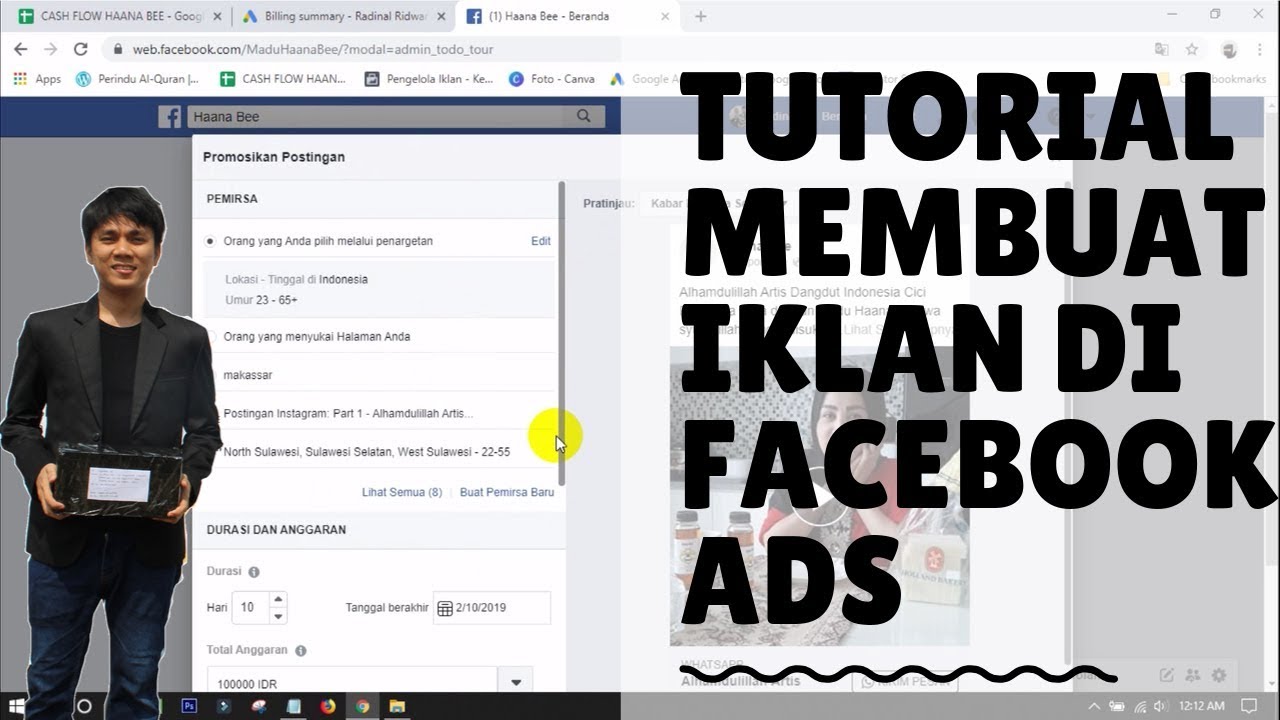Open Pengelola Iklan bookmark
Image resolution: width=1280 pixels, height=720 pixels.
pos(429,79)
